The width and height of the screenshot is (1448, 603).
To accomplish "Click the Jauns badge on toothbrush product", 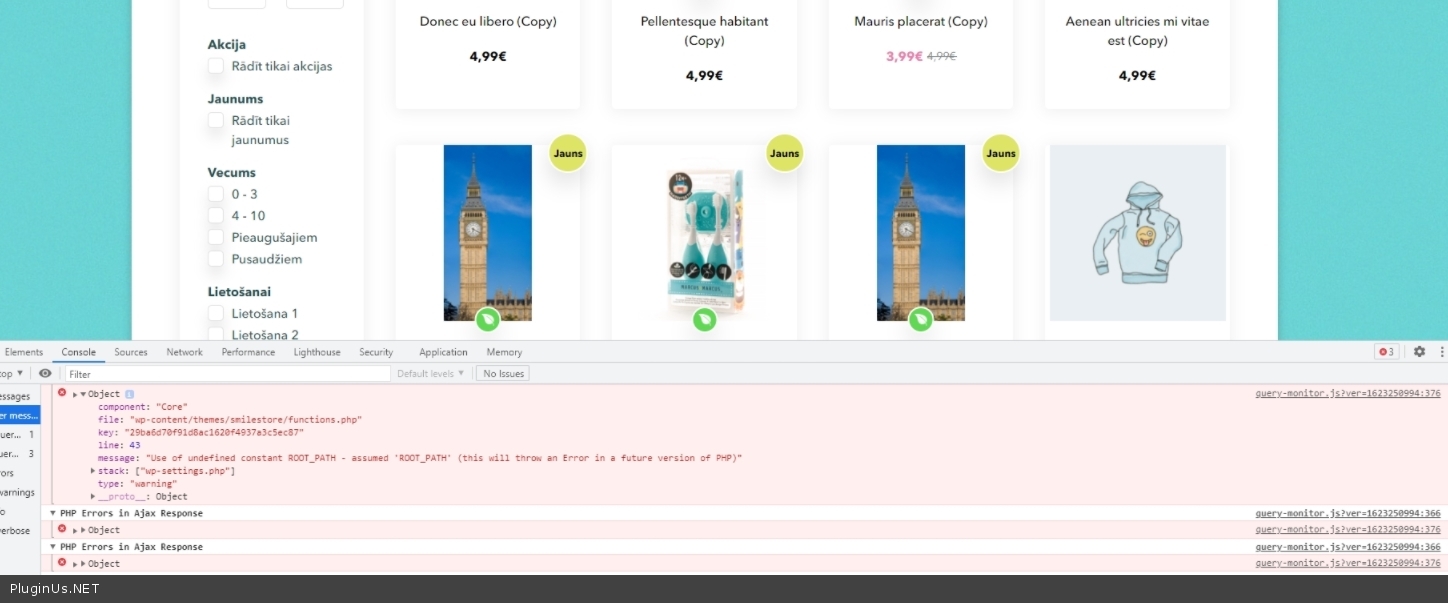I will [784, 154].
